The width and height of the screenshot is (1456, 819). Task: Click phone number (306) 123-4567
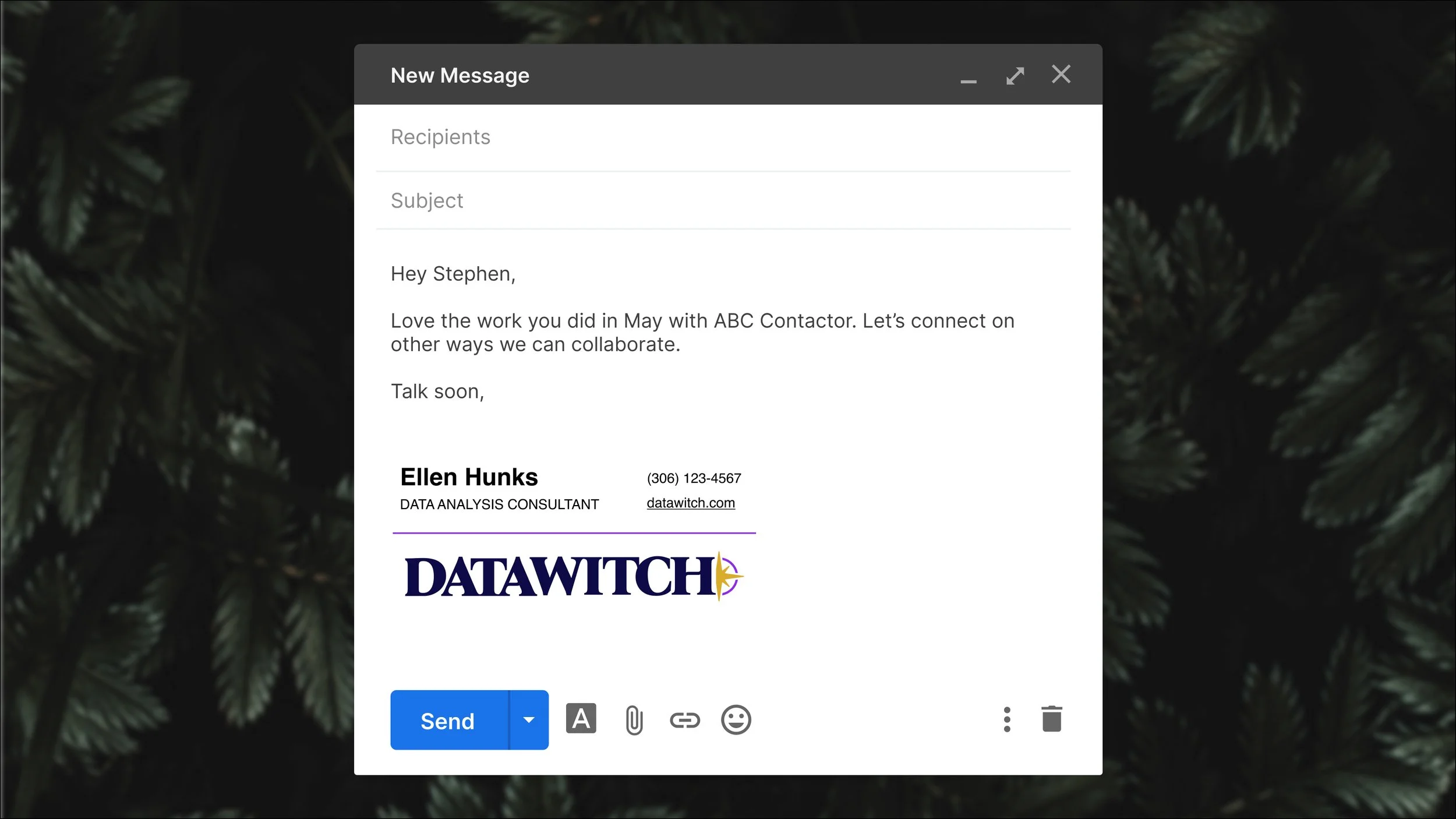tap(694, 478)
